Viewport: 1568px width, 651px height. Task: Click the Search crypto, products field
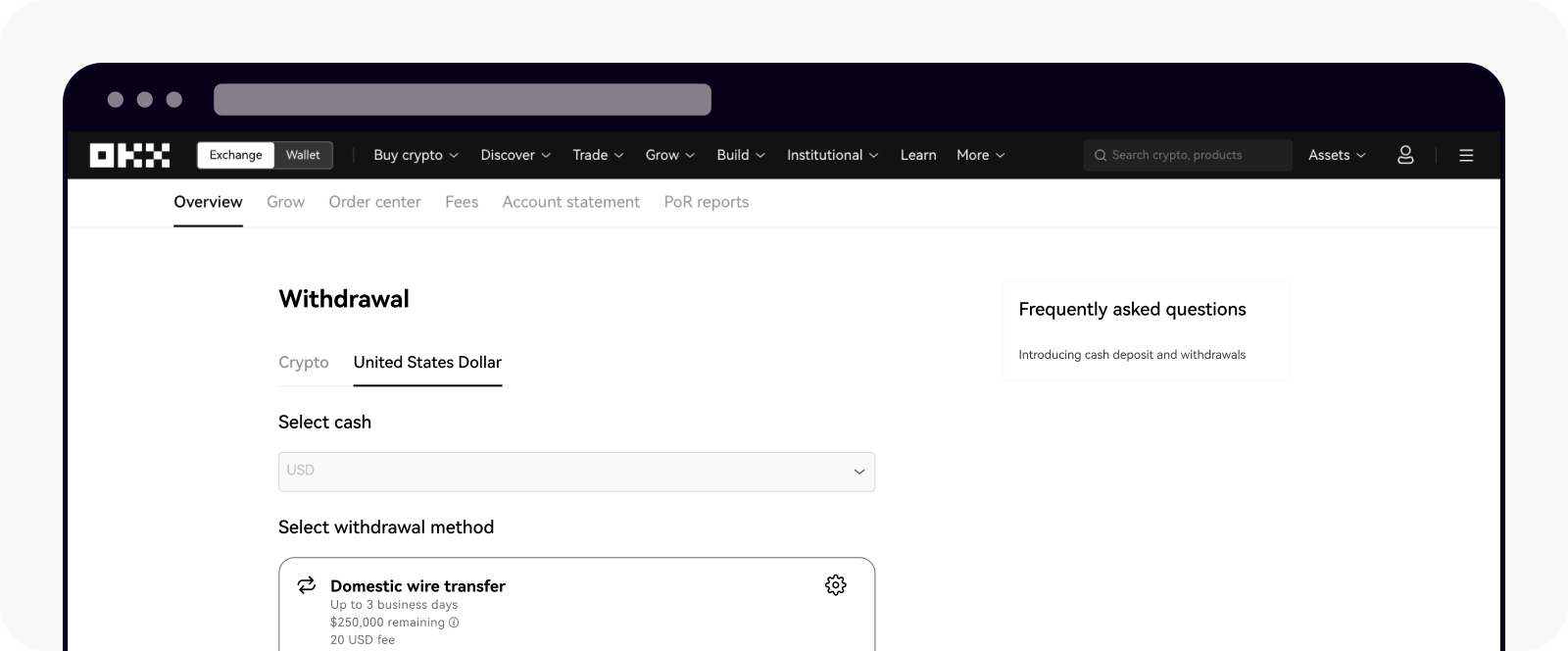(x=1187, y=155)
